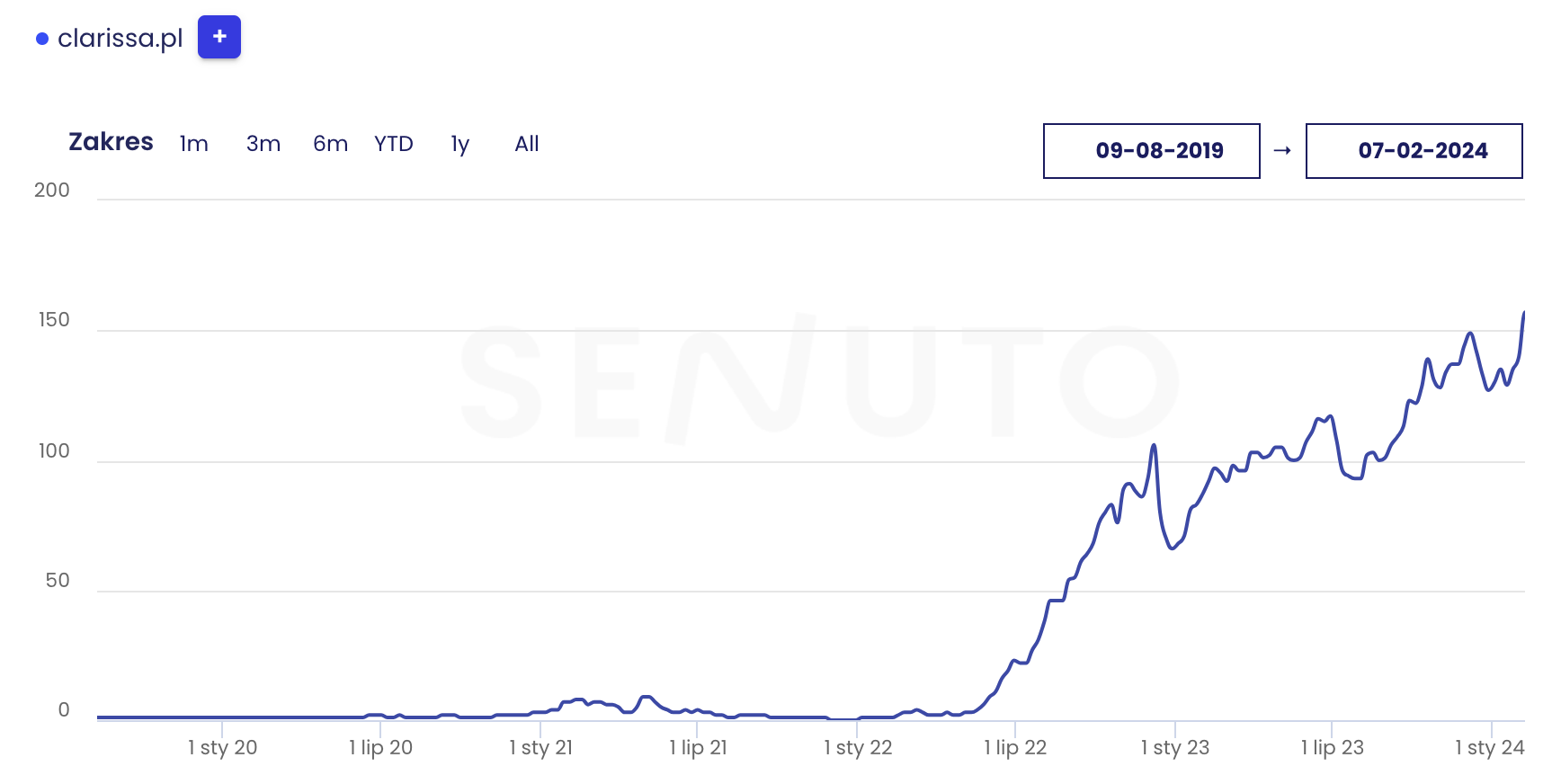Image resolution: width=1561 pixels, height=784 pixels.
Task: Click the 1 lip 22 axis label
Action: coord(1016,747)
